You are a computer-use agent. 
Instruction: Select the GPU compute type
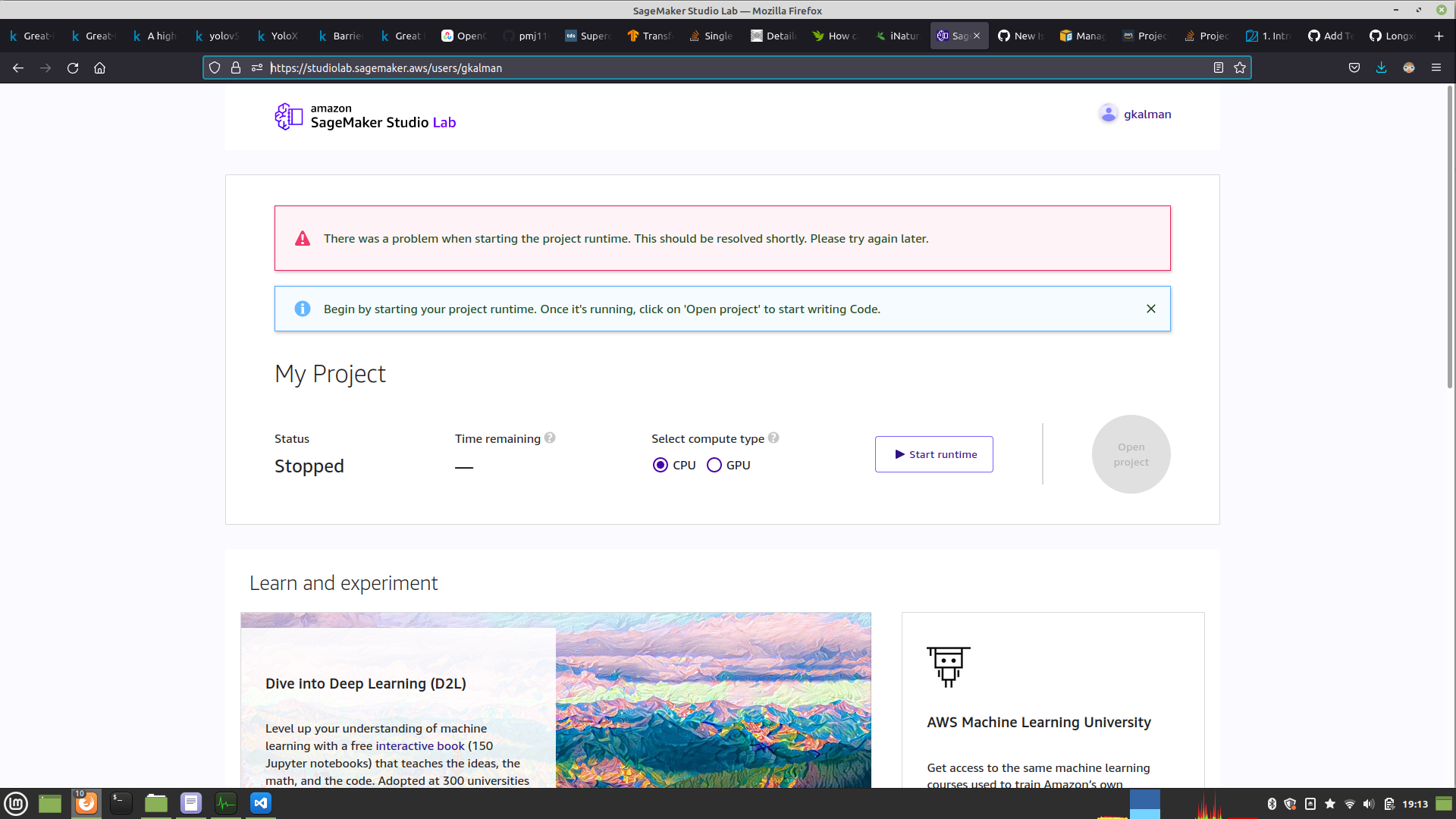tap(714, 465)
